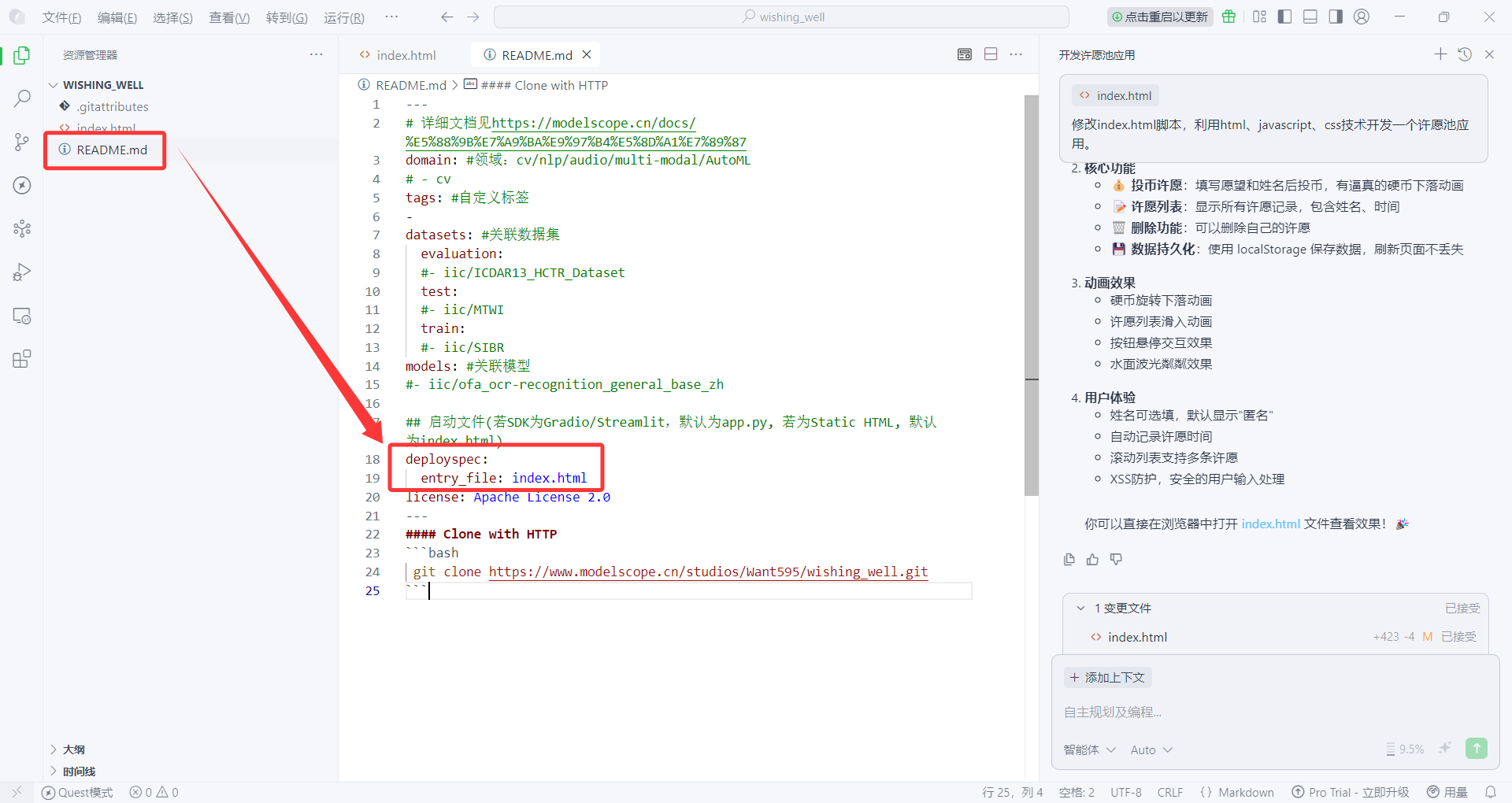Toggle the bottom panel

[x=1310, y=17]
